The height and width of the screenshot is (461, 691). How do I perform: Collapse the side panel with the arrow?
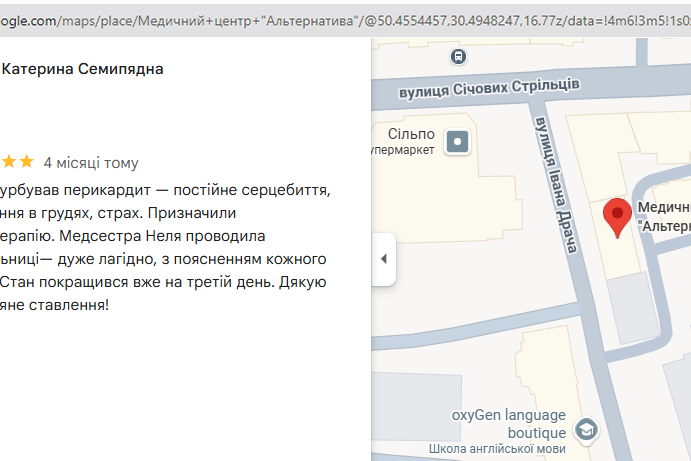383,259
